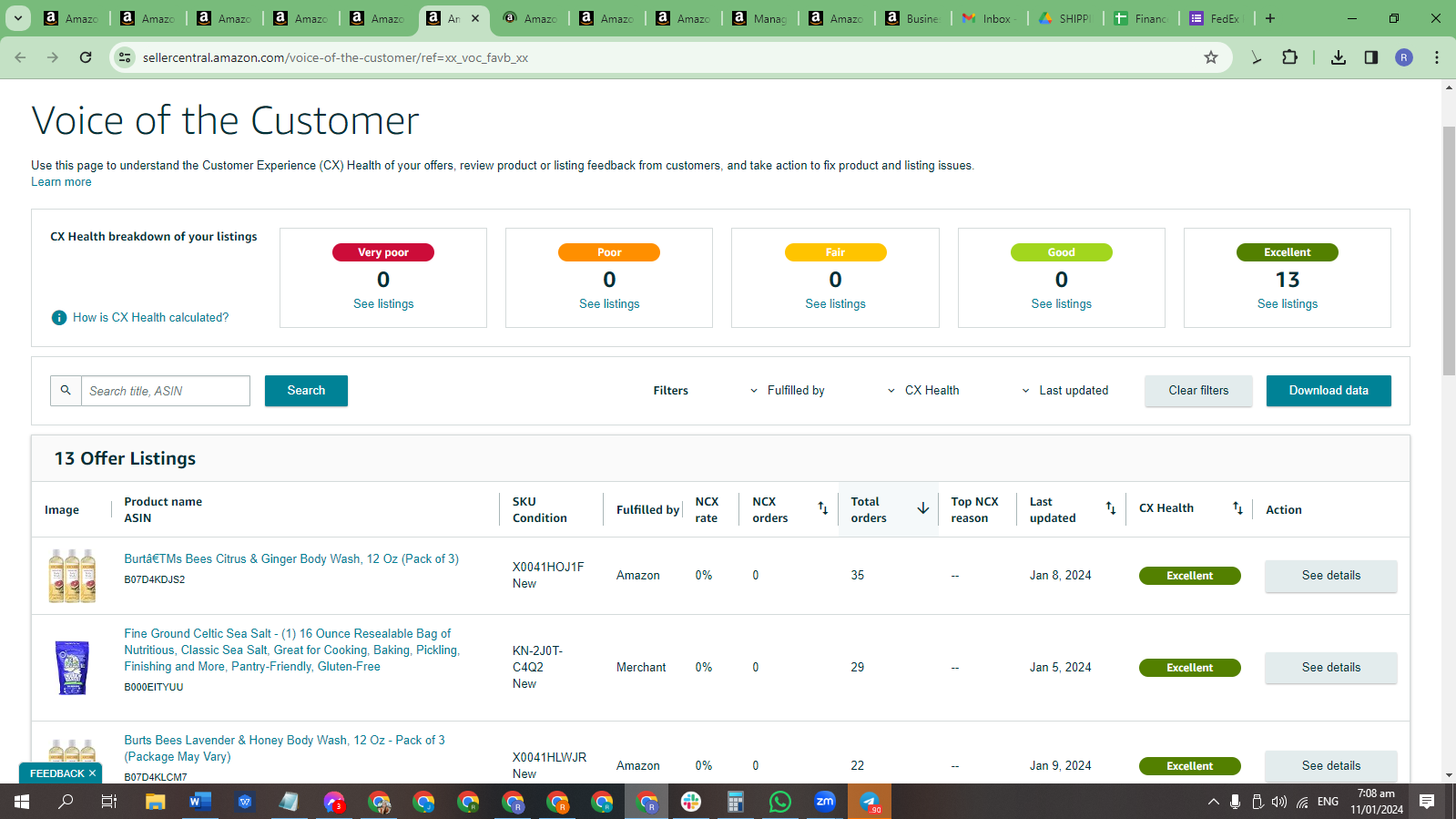Click the page vertical scrollbar thumb
The image size is (1456, 819).
1449,251
